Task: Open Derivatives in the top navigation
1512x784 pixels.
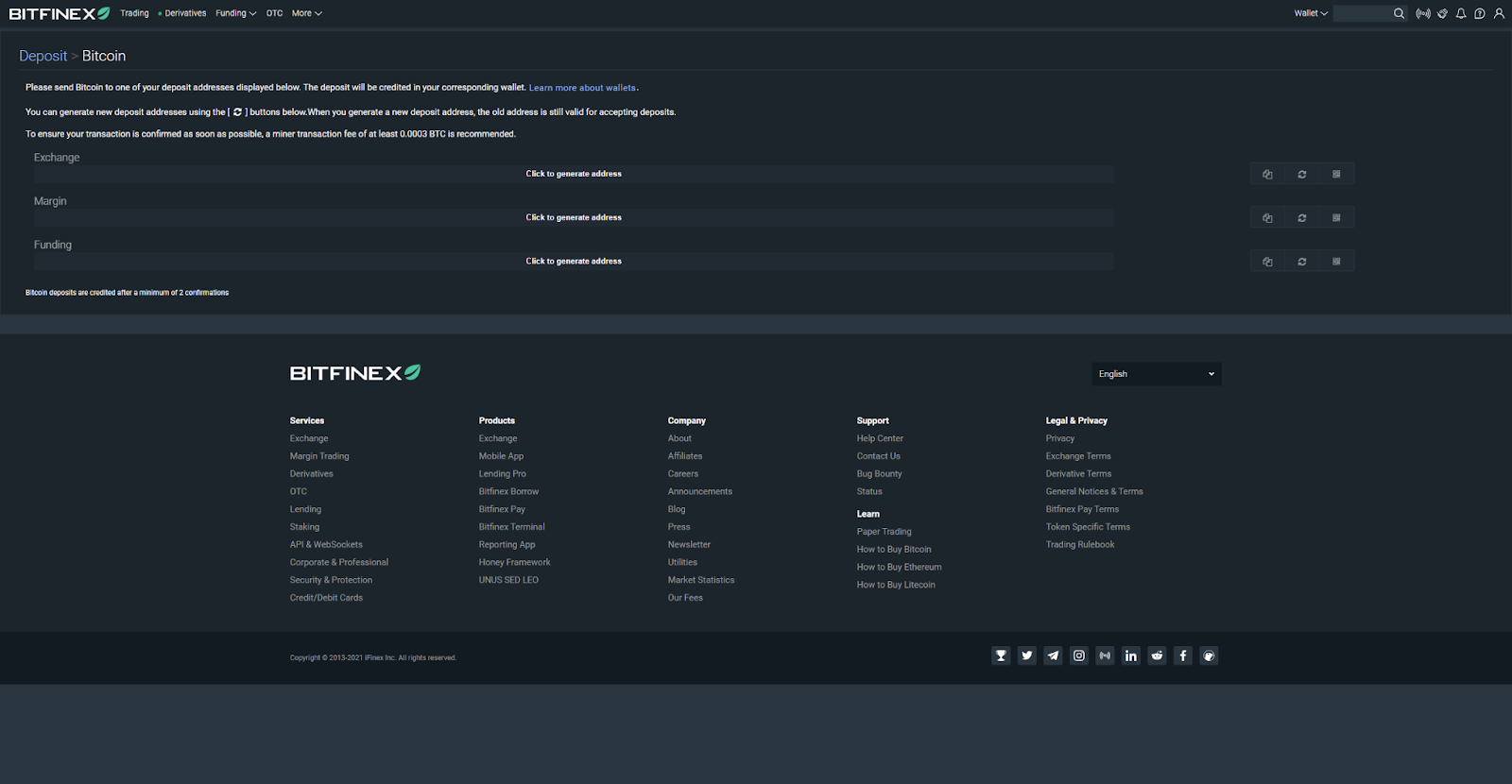Action: [185, 13]
